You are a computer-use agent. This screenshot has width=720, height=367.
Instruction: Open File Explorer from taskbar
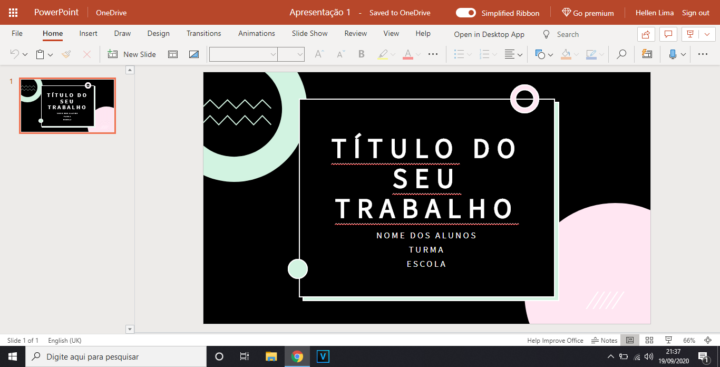pyautogui.click(x=271, y=356)
